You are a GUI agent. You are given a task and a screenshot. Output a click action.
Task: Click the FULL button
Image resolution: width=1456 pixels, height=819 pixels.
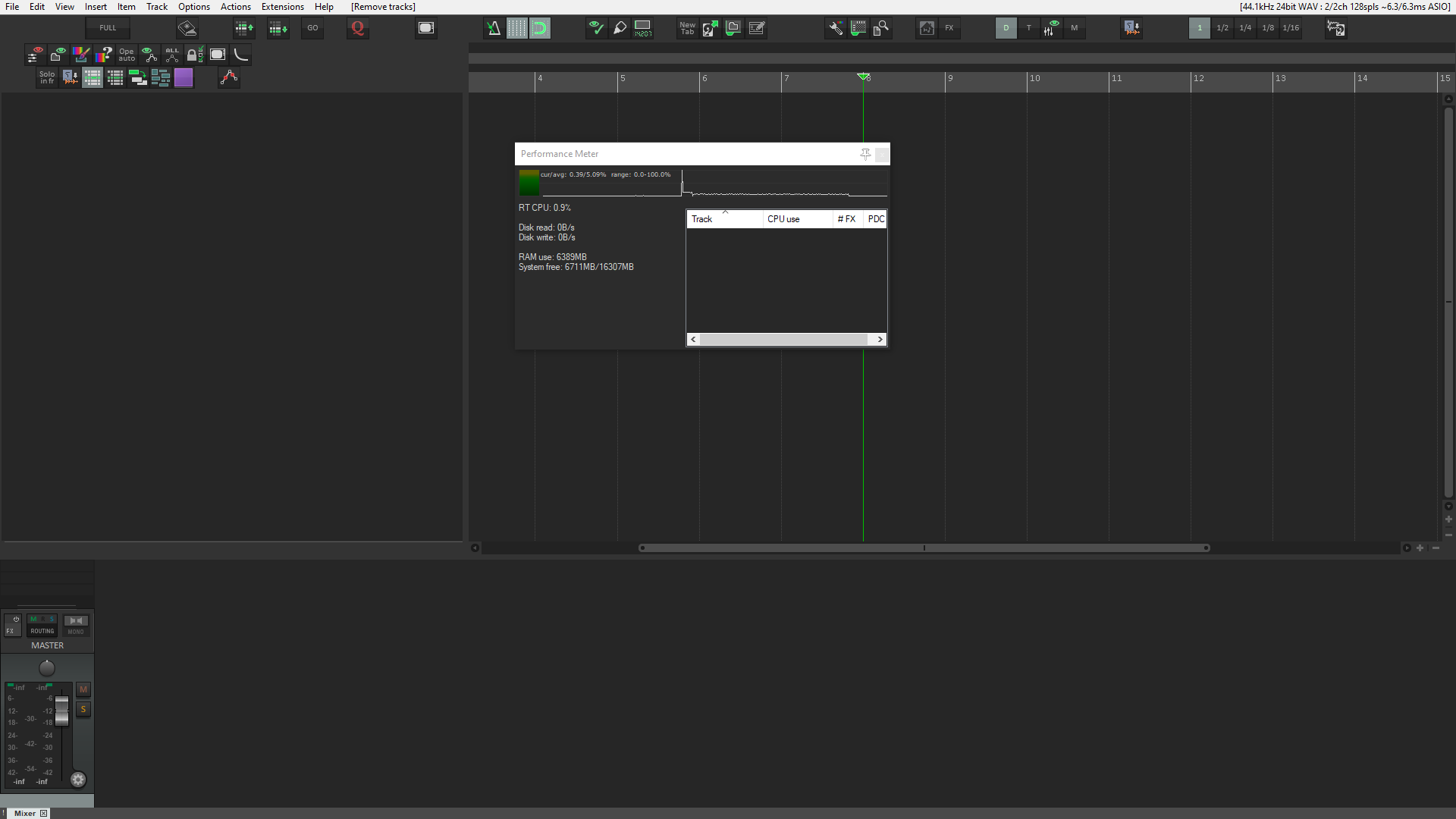click(x=108, y=28)
